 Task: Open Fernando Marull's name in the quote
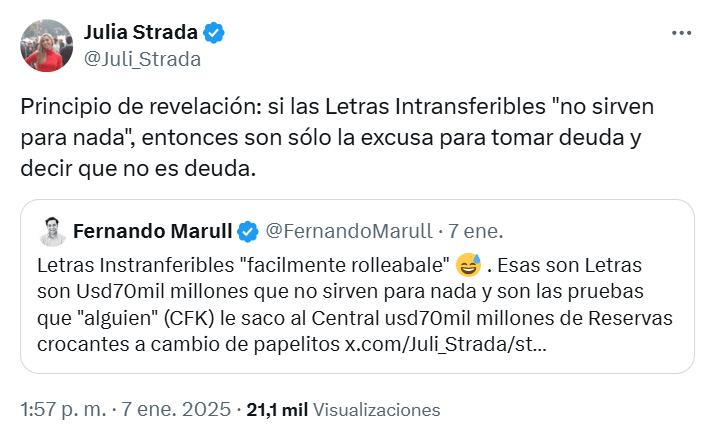151,233
